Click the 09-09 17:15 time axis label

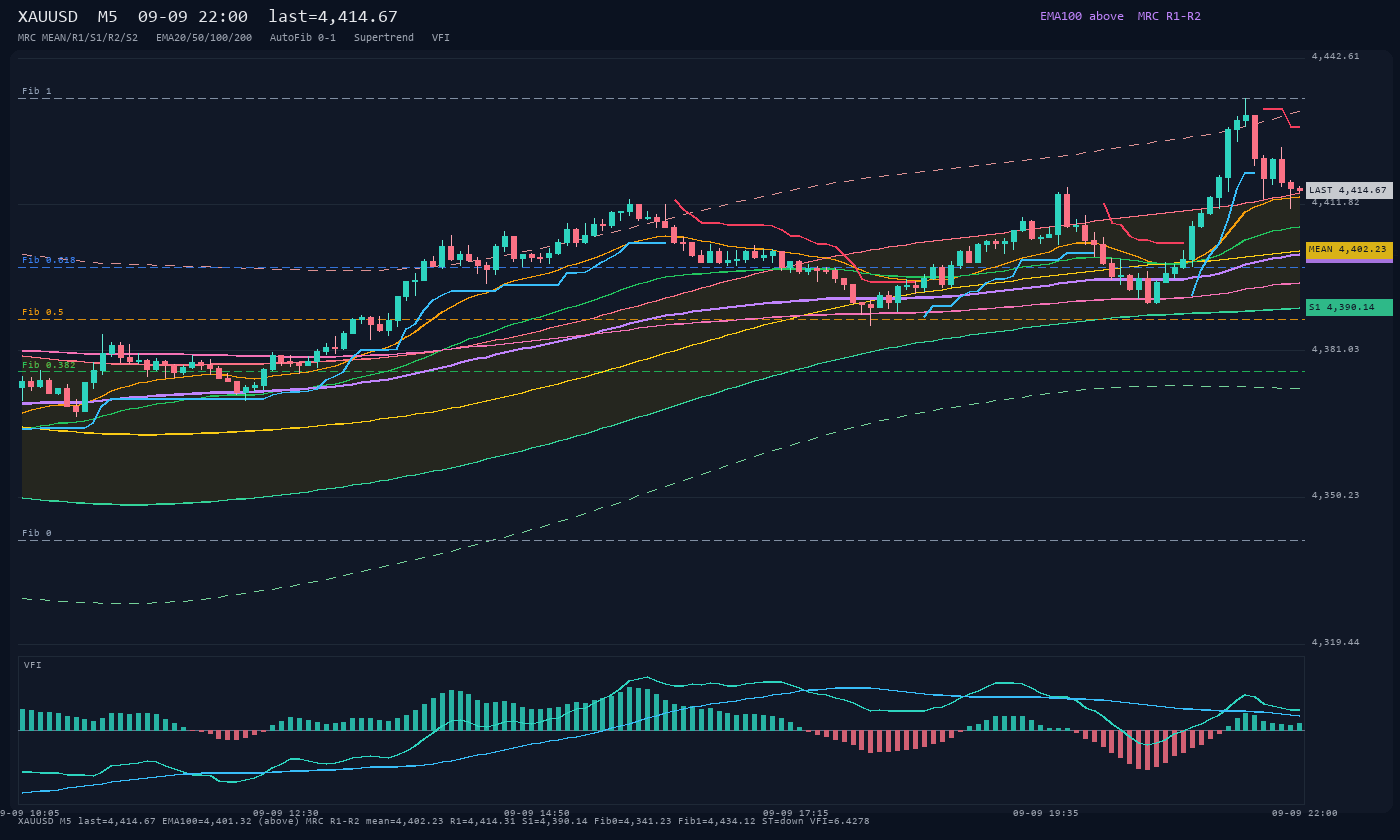pos(796,813)
